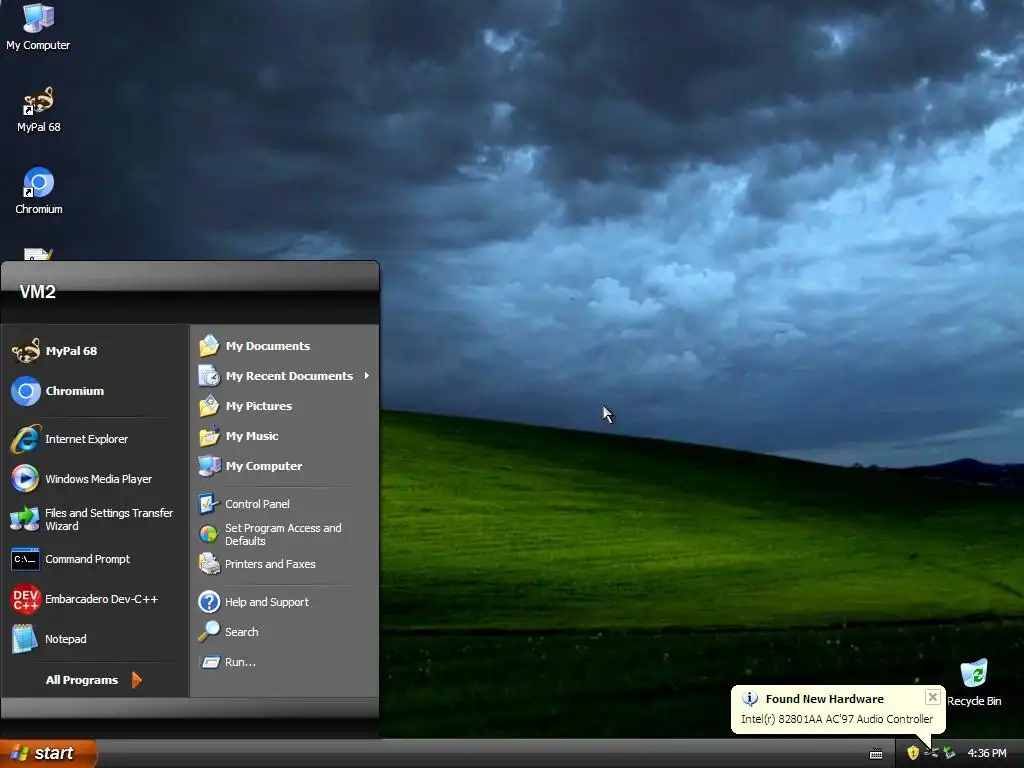Image resolution: width=1024 pixels, height=768 pixels.
Task: Open Files and Settings Transfer Wizard
Action: 95,519
